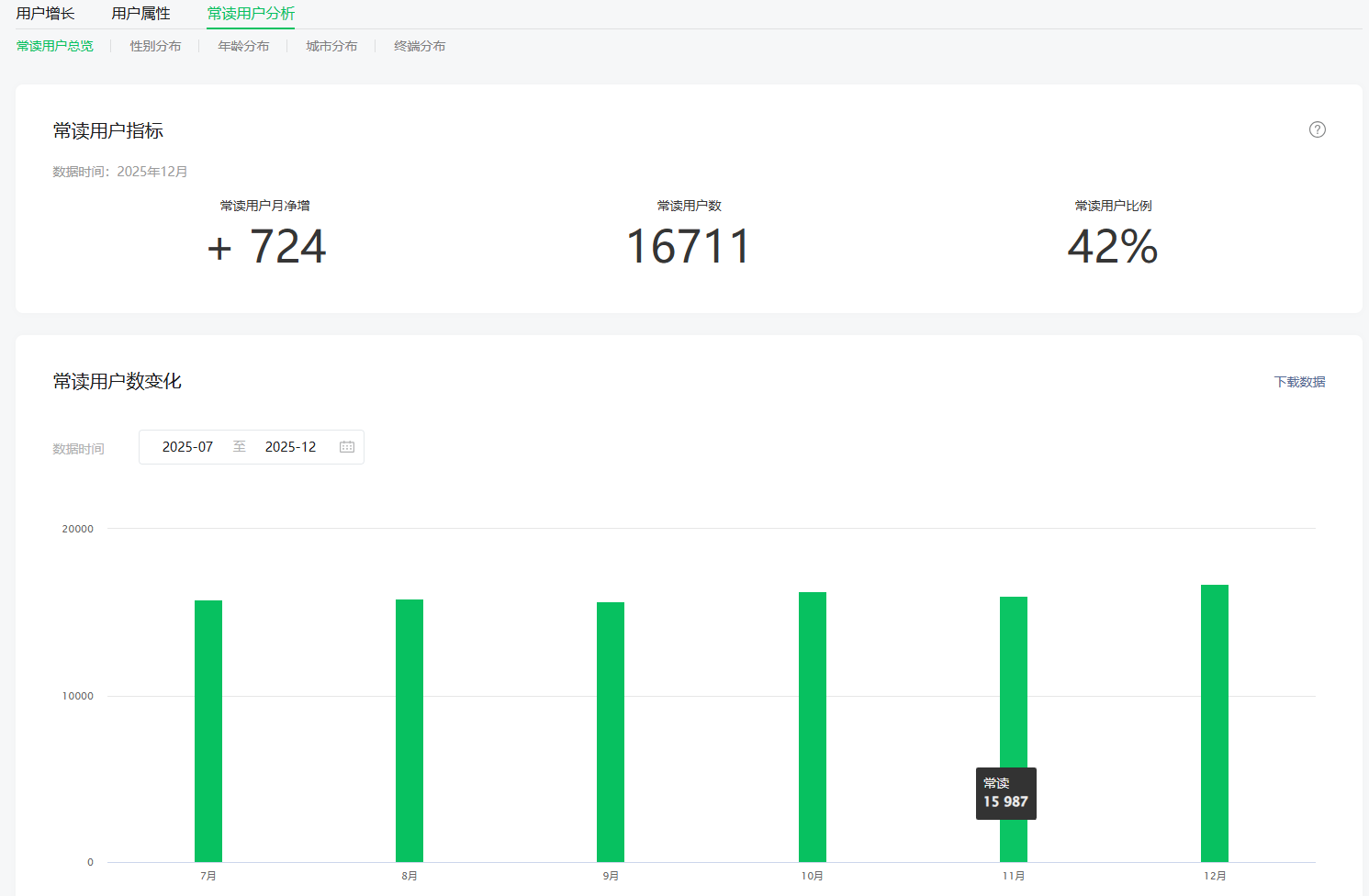Show the 终端分布 sub-tab

coord(420,46)
